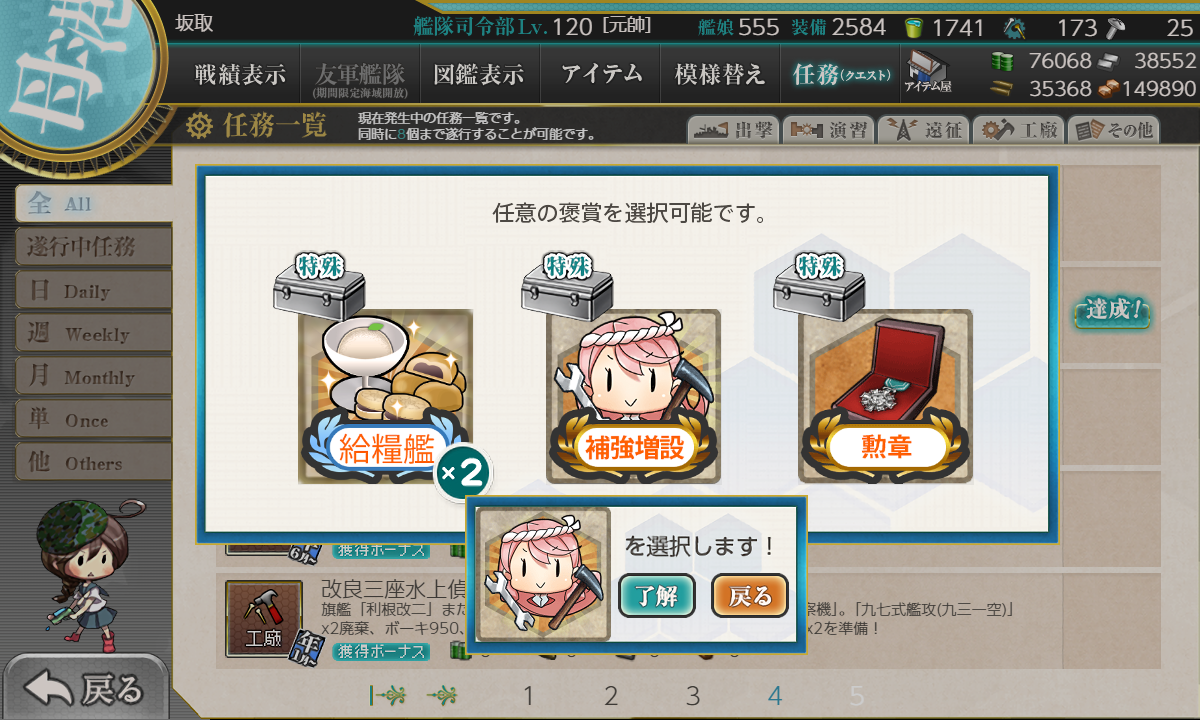Screen dimensions: 1200x720
Task: Show Weekly quests filter
Action: coord(93,334)
